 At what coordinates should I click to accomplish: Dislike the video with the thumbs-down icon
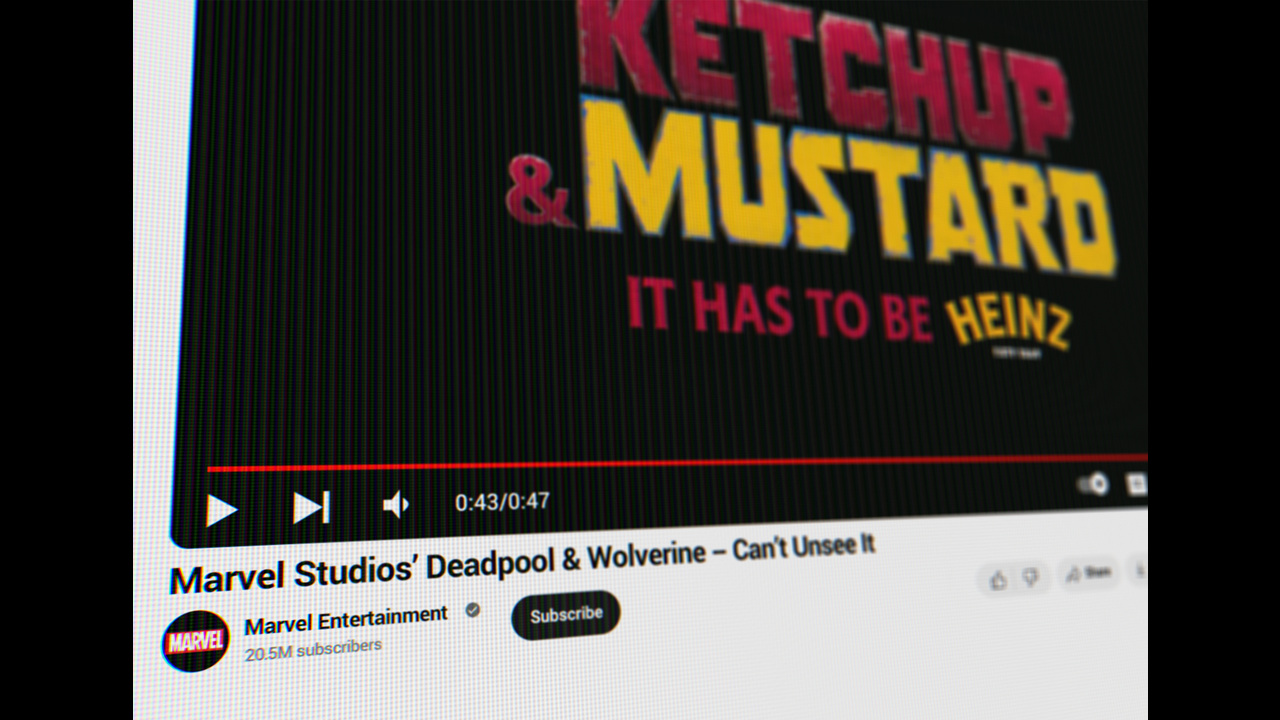click(1031, 578)
